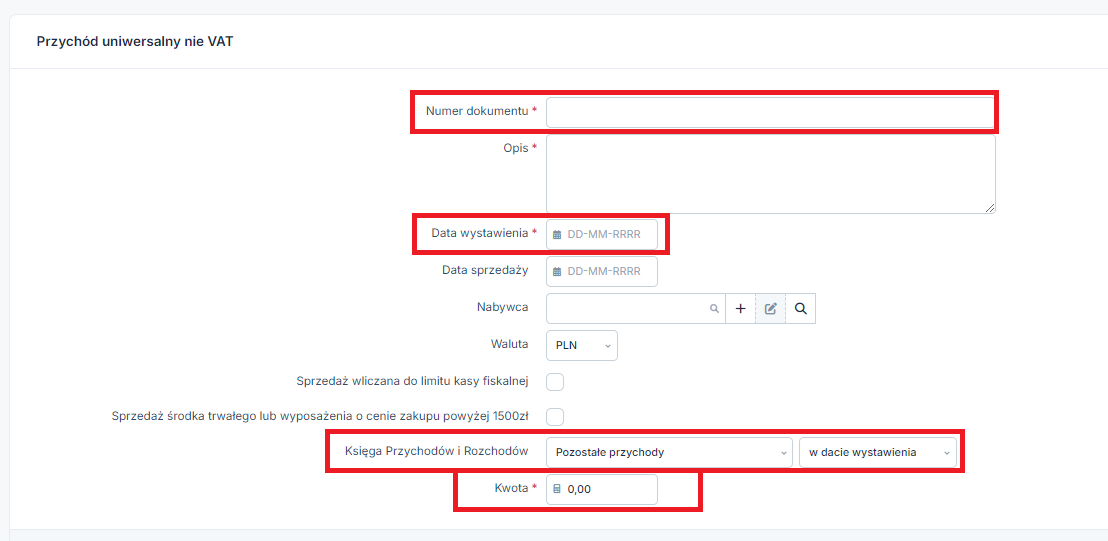Viewport: 1108px width, 541px height.
Task: Enable sprzedaż wliczana do limitu kasy fiskalnej
Action: [555, 381]
